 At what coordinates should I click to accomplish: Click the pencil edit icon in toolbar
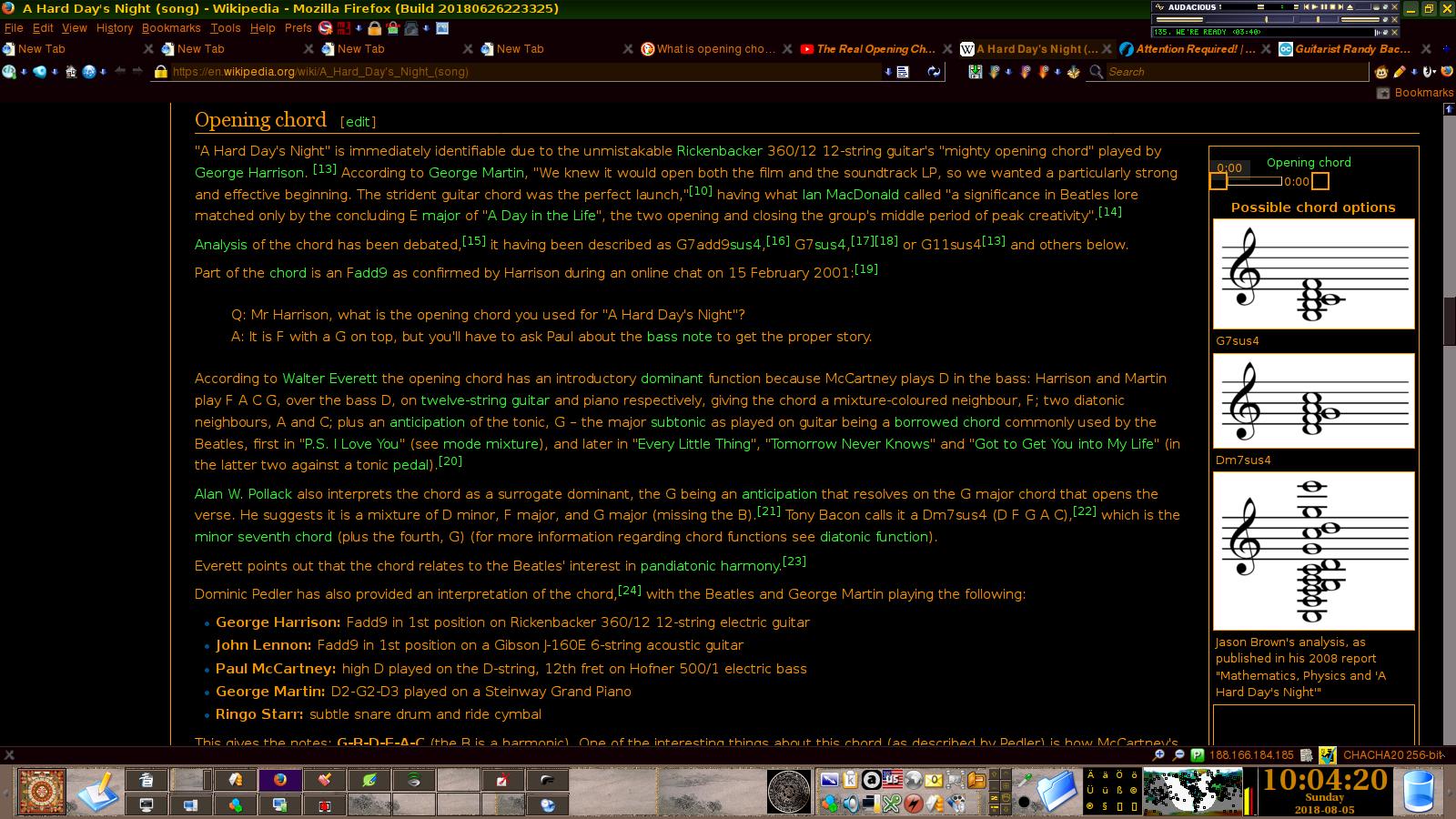point(1400,72)
